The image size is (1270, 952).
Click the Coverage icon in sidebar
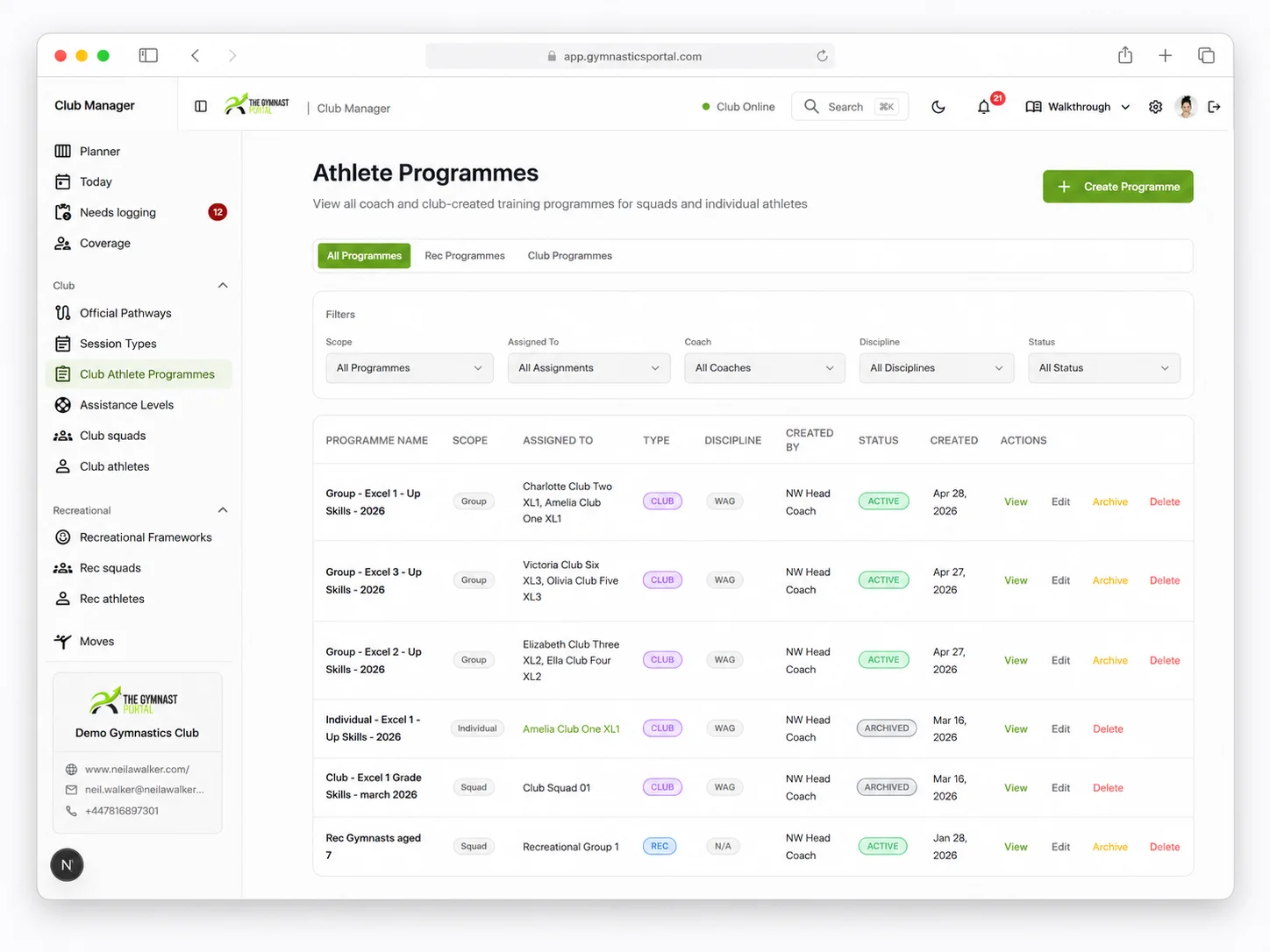(63, 243)
